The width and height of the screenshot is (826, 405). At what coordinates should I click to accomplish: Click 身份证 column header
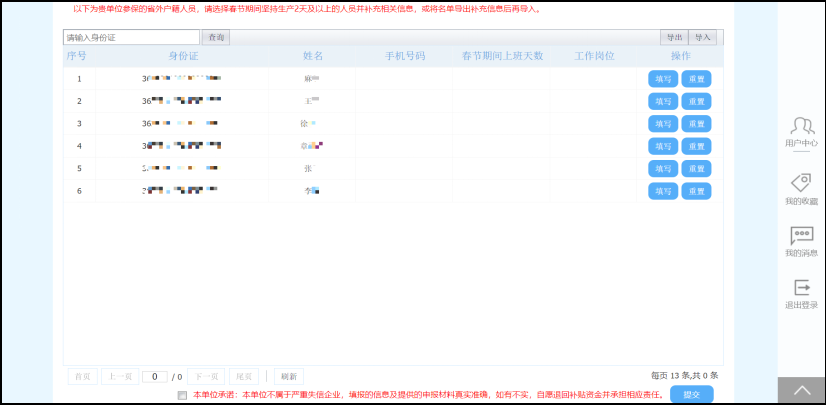[x=184, y=56]
